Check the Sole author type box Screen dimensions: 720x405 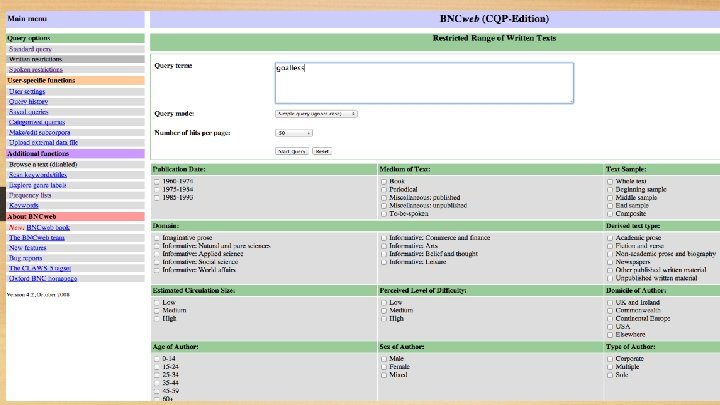pos(610,375)
